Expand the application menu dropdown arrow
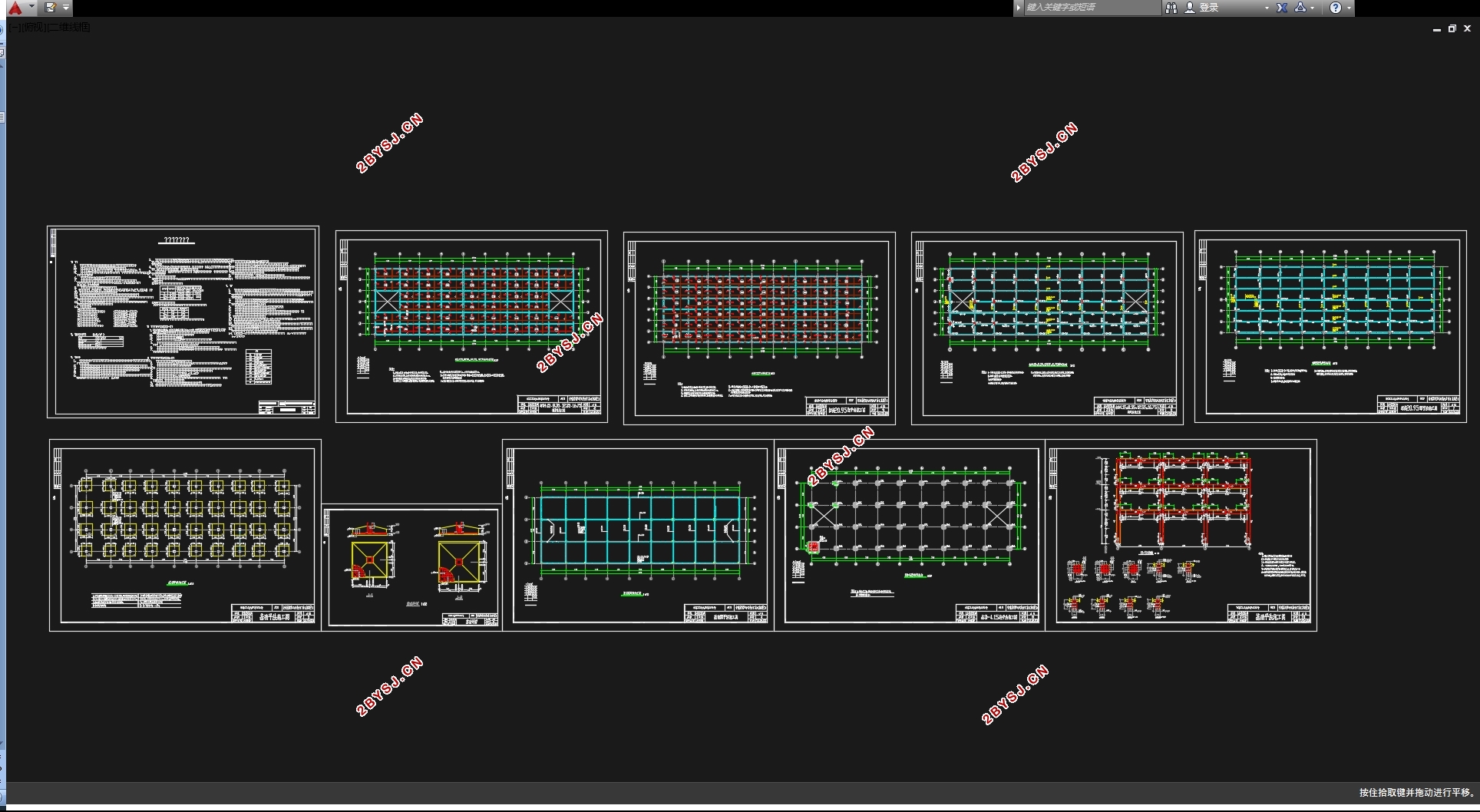This screenshot has height=812, width=1480. coord(31,7)
